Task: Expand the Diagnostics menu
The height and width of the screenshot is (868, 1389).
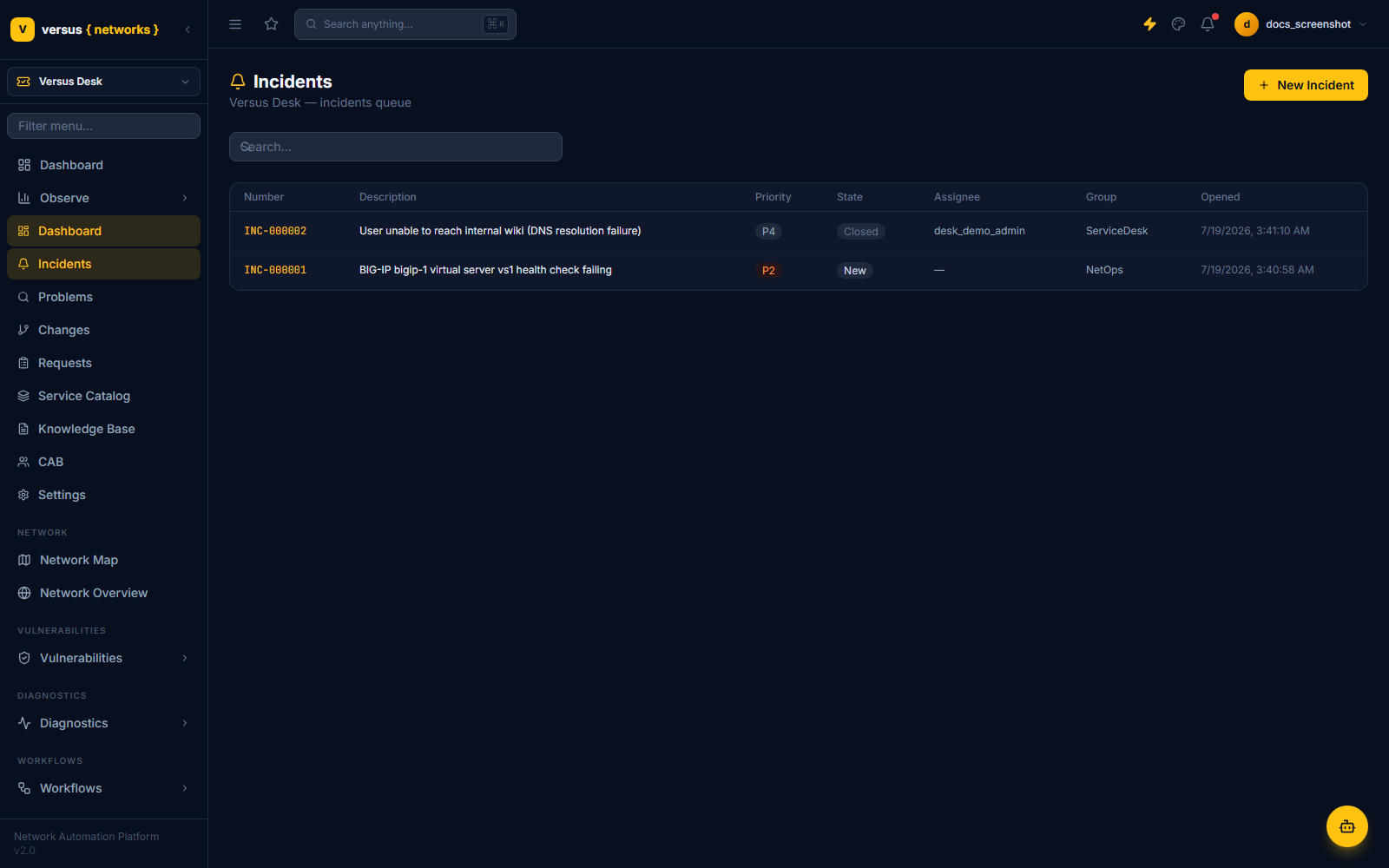Action: click(103, 723)
